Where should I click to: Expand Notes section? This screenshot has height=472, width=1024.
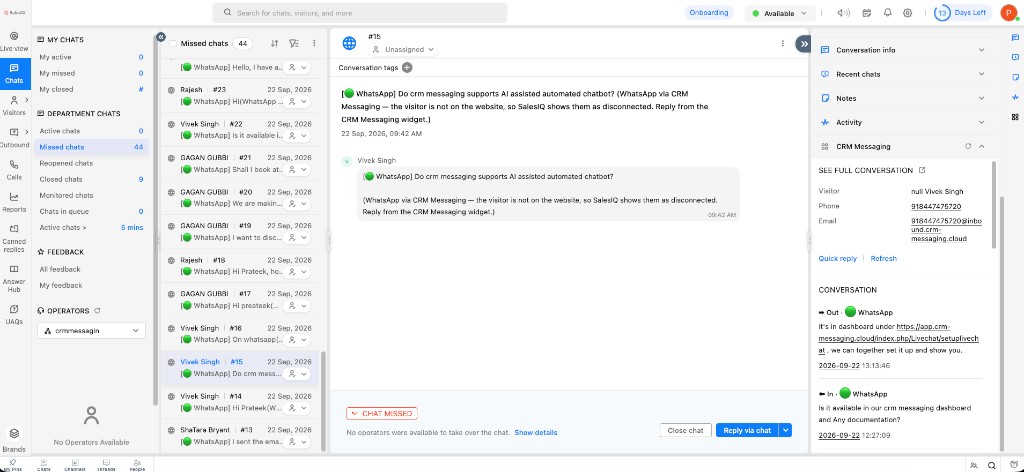click(x=902, y=98)
